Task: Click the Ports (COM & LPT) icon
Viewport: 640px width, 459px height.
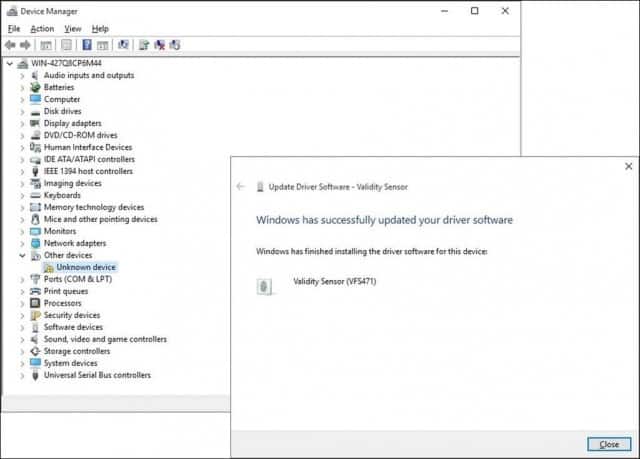Action: (36, 279)
